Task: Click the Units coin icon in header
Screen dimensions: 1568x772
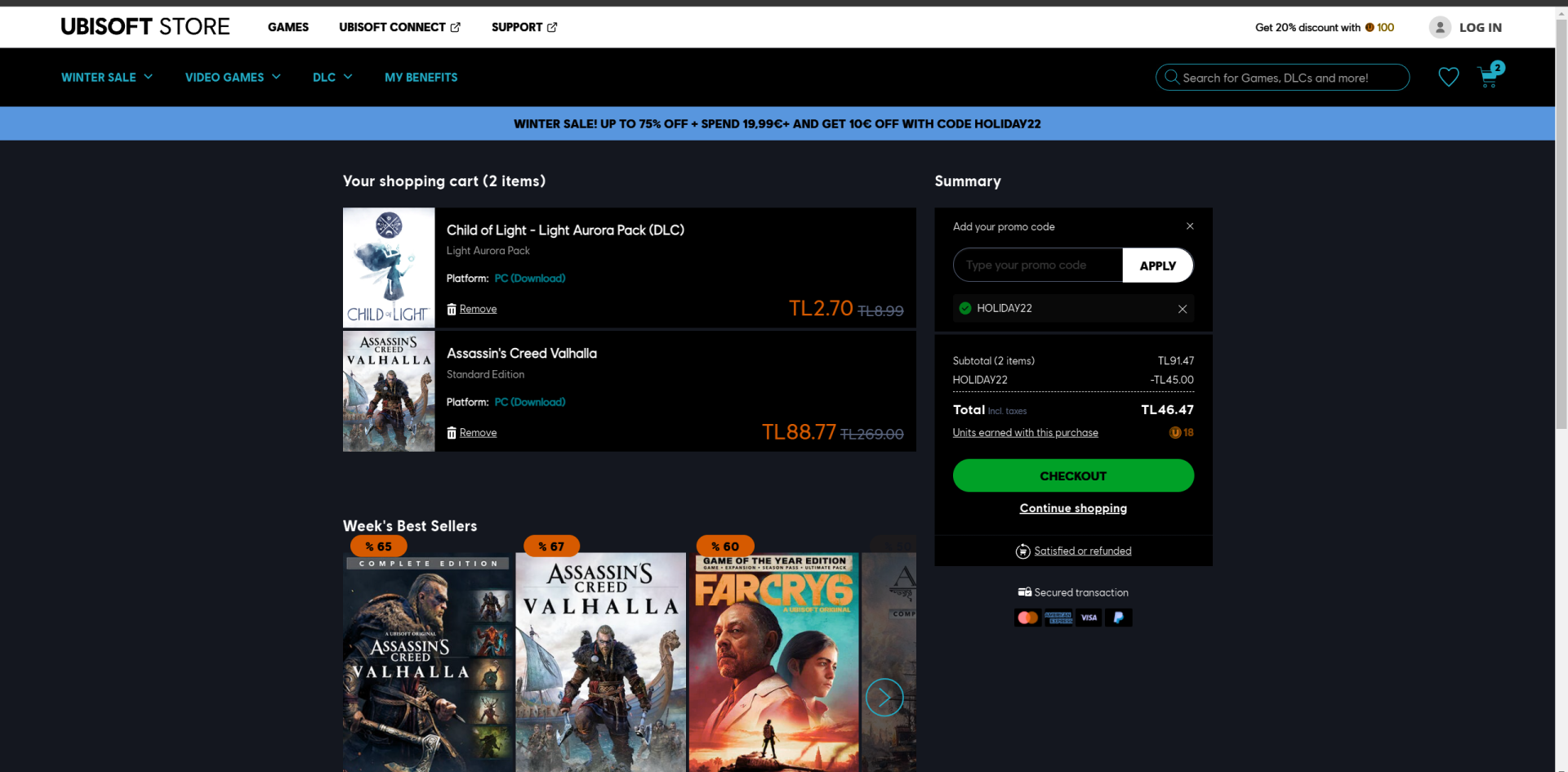Action: tap(1370, 28)
